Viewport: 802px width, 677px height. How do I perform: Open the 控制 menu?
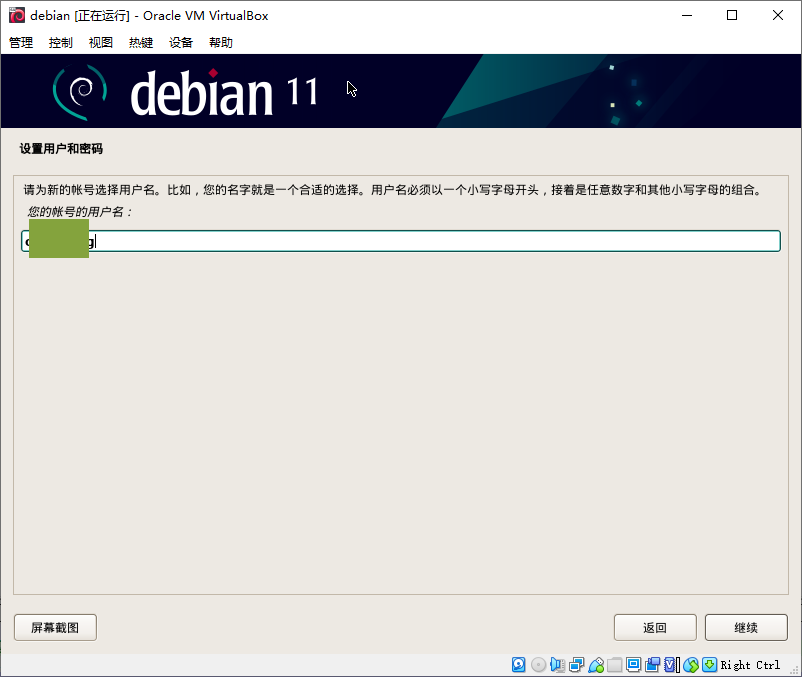coord(61,42)
